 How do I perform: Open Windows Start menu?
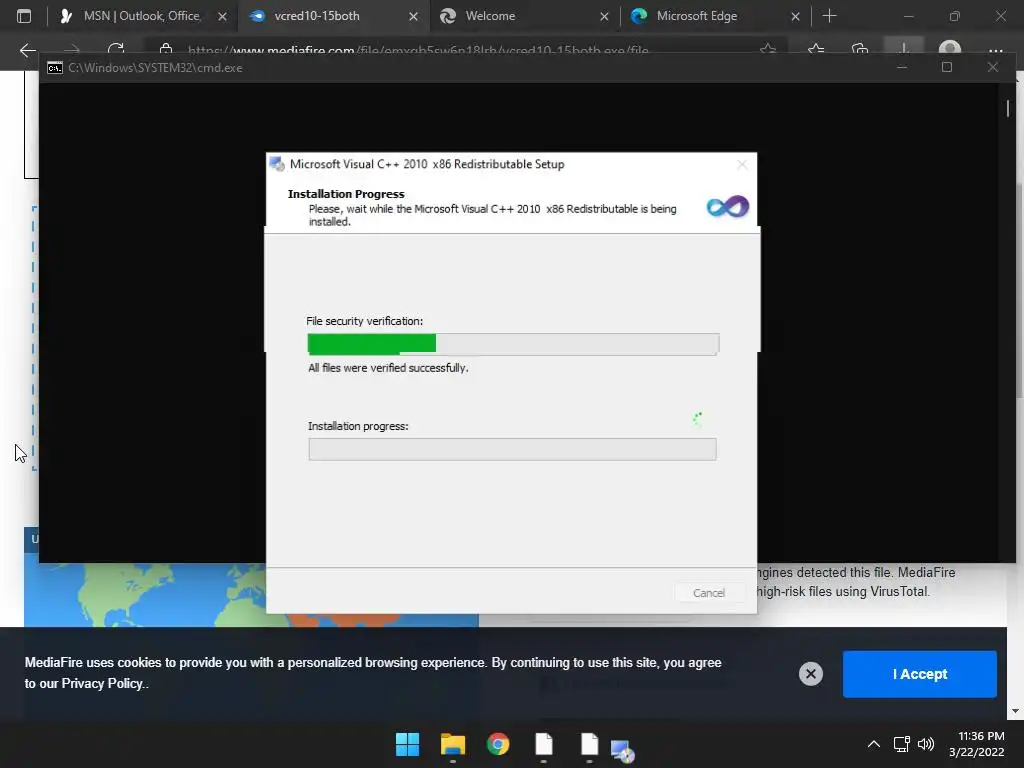(408, 744)
